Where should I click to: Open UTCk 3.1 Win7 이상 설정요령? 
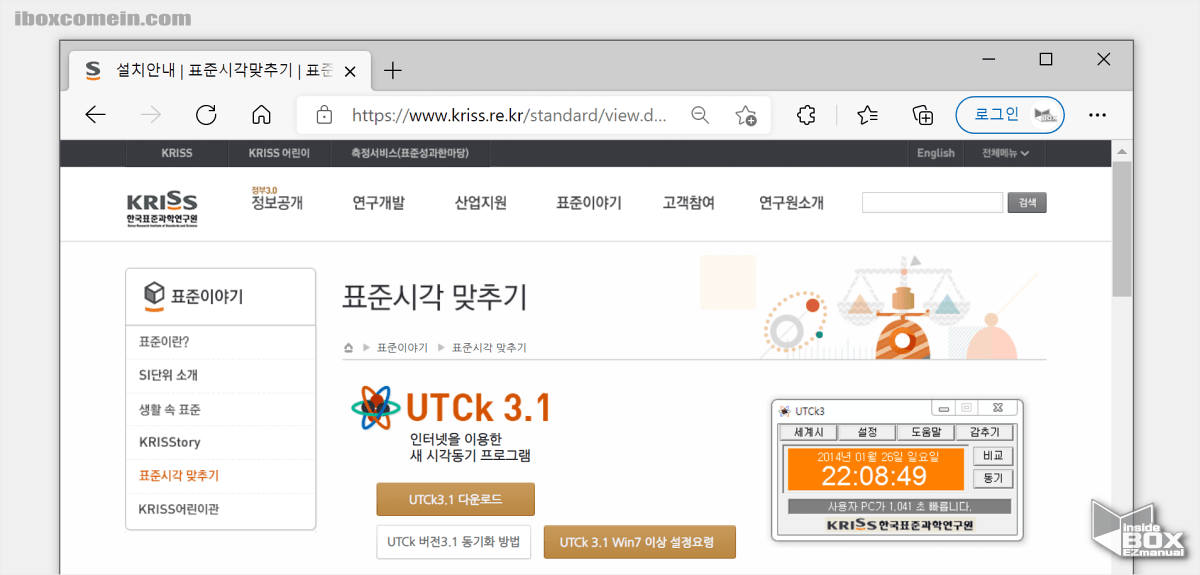(639, 542)
